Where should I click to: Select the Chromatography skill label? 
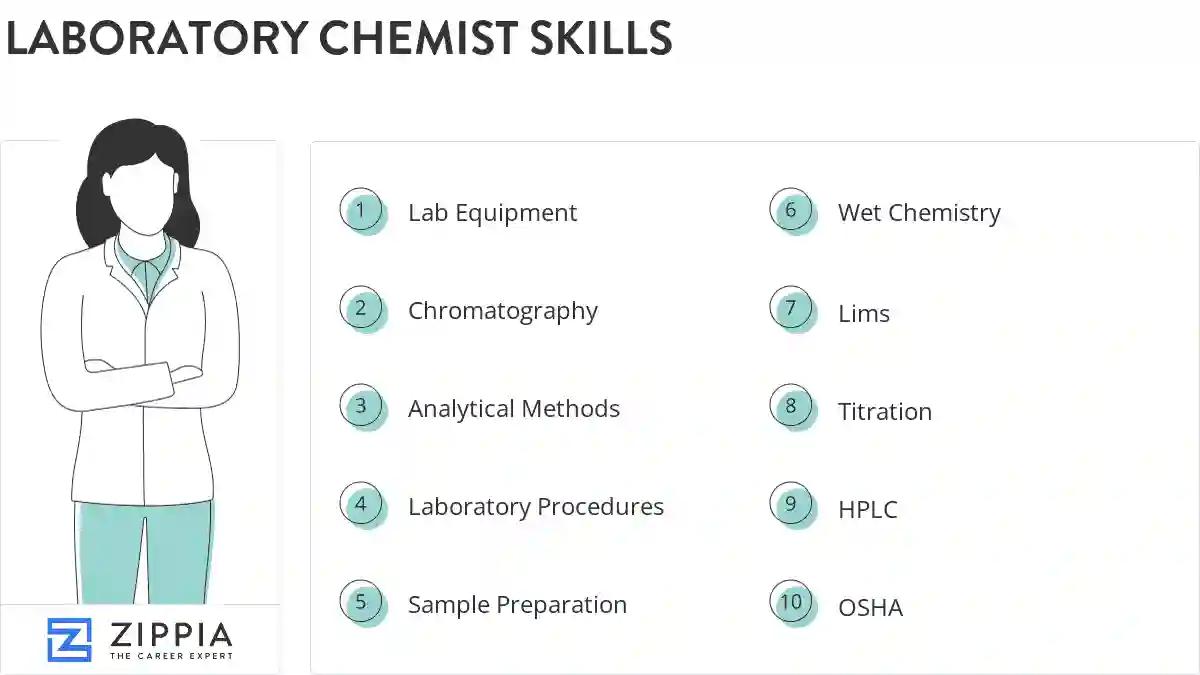(502, 311)
